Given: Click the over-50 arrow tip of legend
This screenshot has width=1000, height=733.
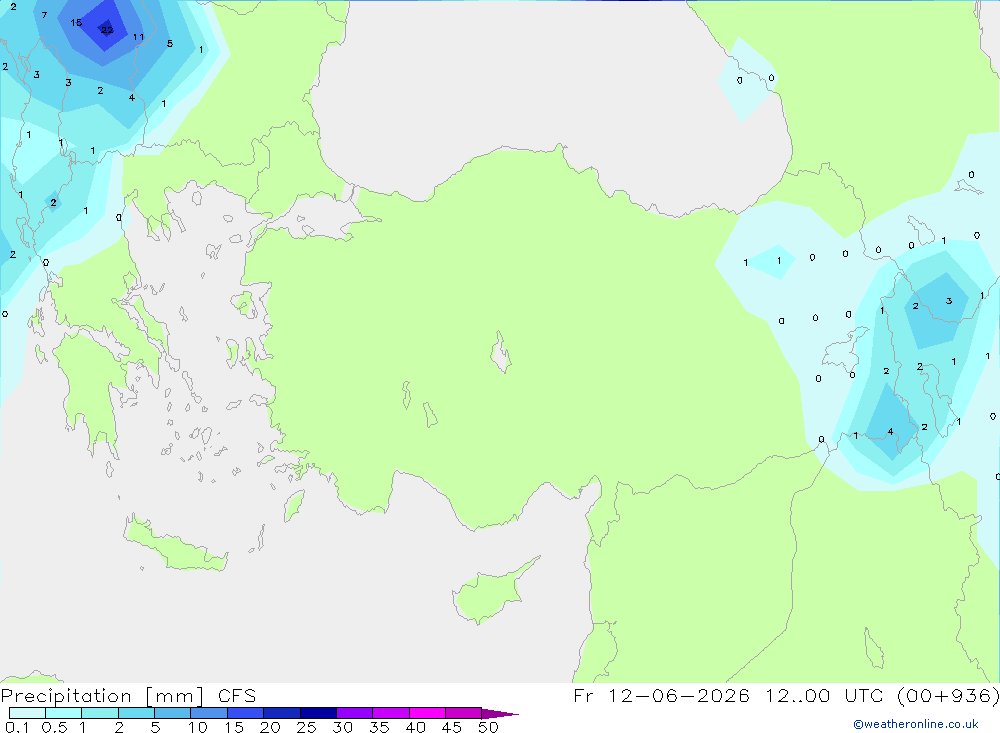Looking at the screenshot, I should (x=499, y=713).
